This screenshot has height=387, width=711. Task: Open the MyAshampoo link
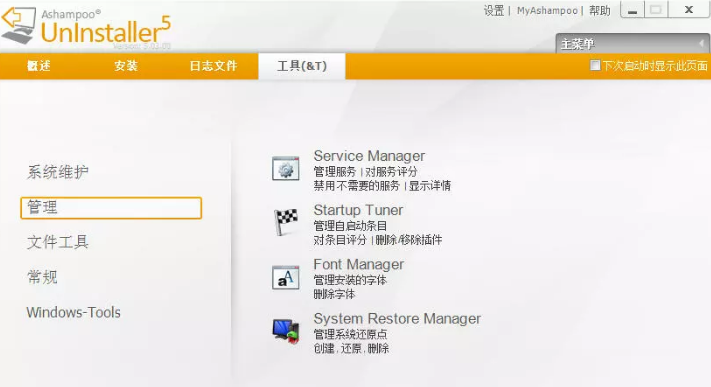(547, 10)
